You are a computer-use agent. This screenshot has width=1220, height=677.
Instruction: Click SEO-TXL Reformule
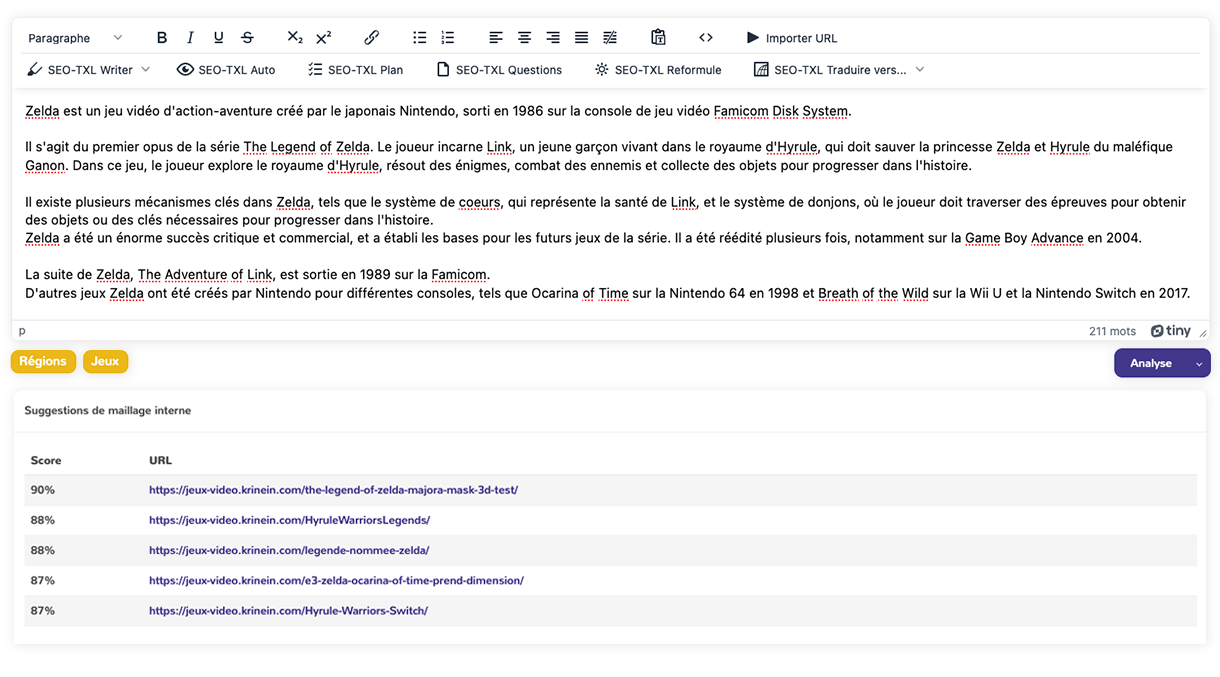pyautogui.click(x=657, y=70)
